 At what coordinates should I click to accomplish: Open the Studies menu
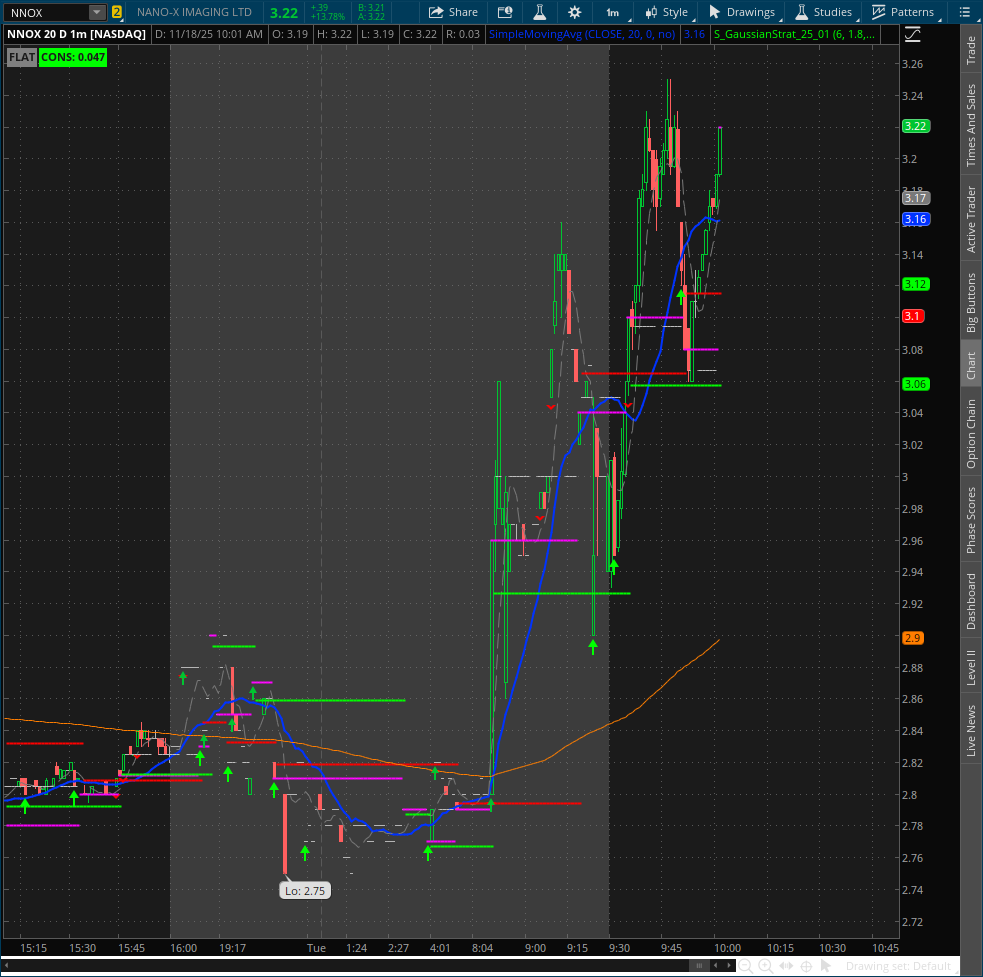pos(824,12)
